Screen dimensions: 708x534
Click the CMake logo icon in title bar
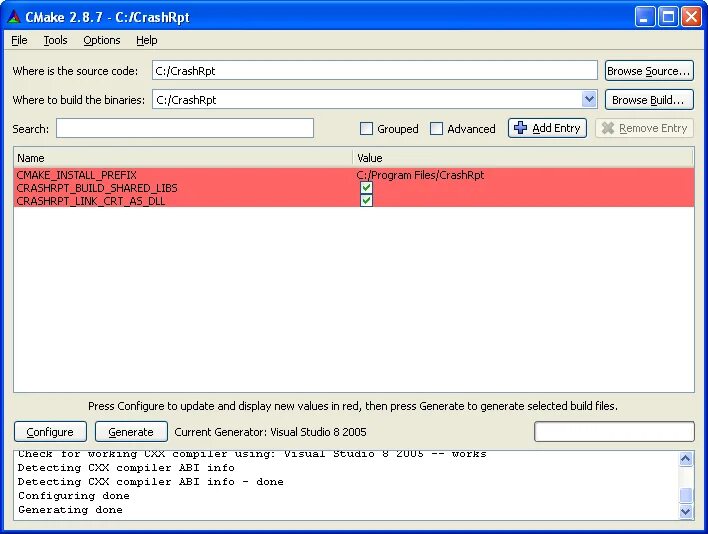pos(14,17)
